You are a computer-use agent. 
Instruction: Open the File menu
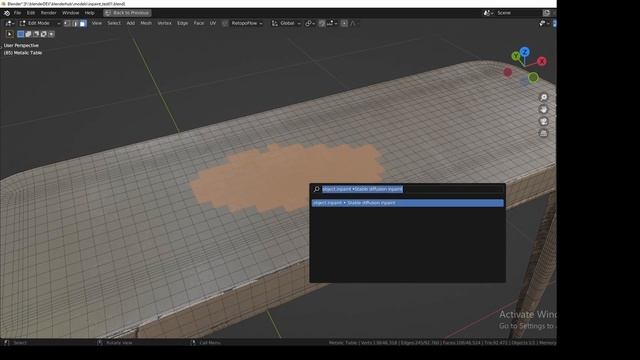pos(18,13)
